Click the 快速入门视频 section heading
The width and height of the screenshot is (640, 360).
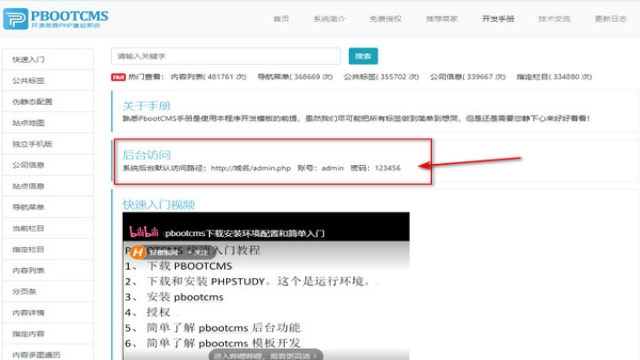(x=159, y=204)
